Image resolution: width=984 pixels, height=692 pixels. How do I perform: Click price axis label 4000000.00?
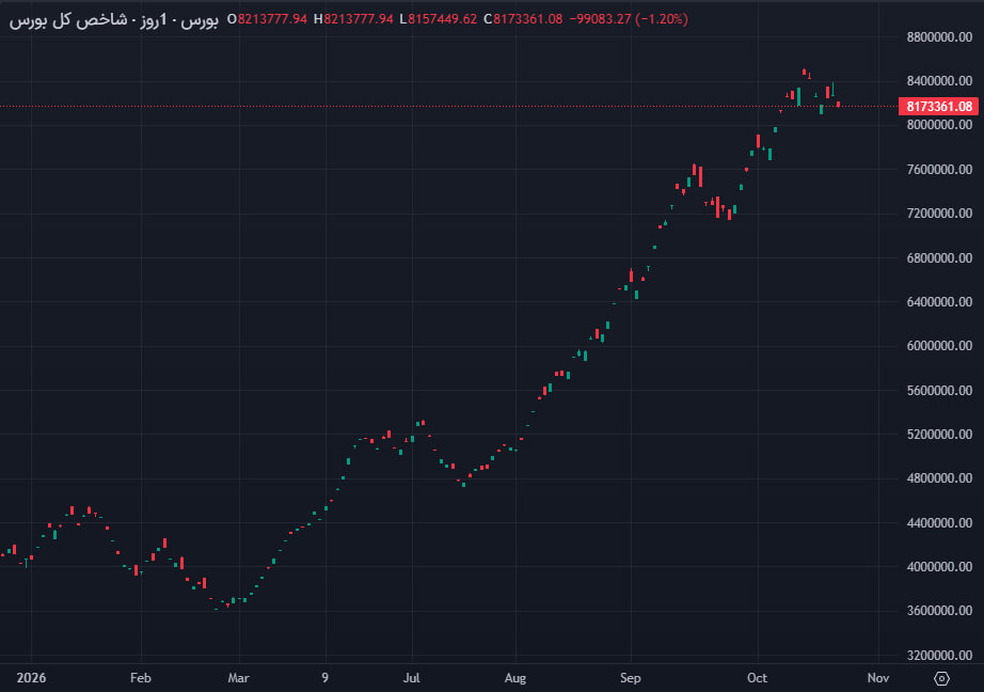tap(939, 567)
